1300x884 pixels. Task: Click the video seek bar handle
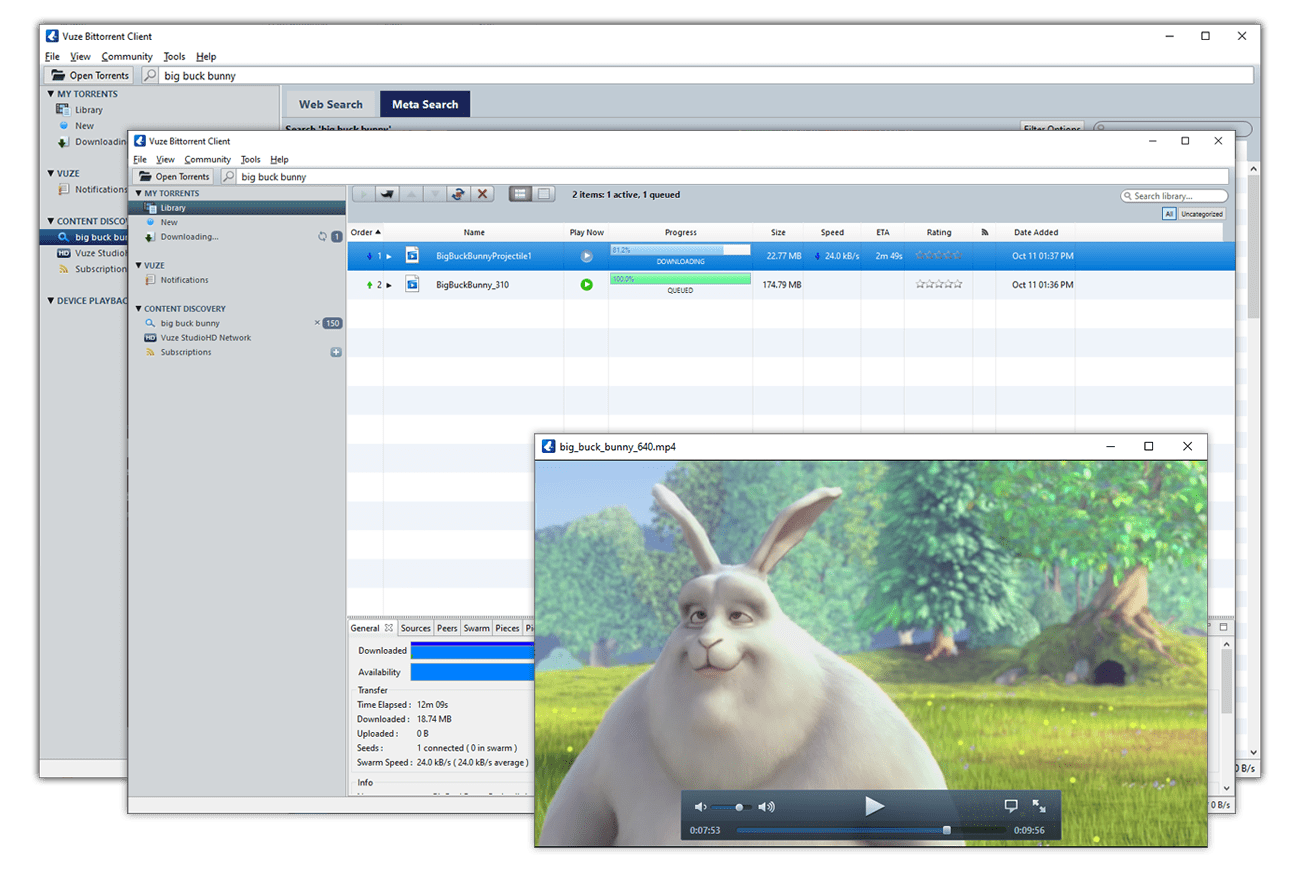click(947, 830)
